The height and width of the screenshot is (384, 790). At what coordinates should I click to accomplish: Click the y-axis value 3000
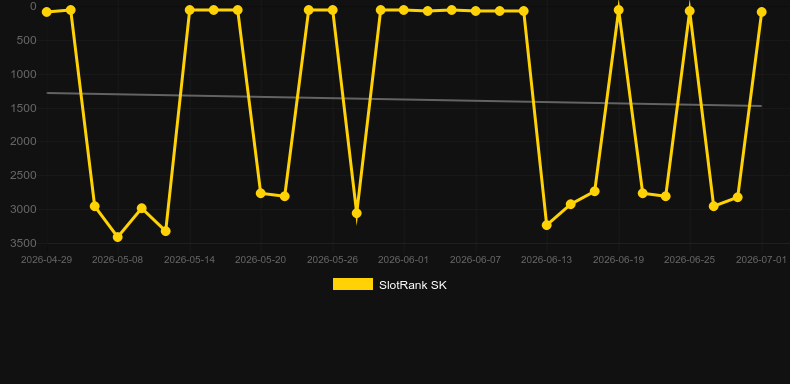(x=24, y=209)
